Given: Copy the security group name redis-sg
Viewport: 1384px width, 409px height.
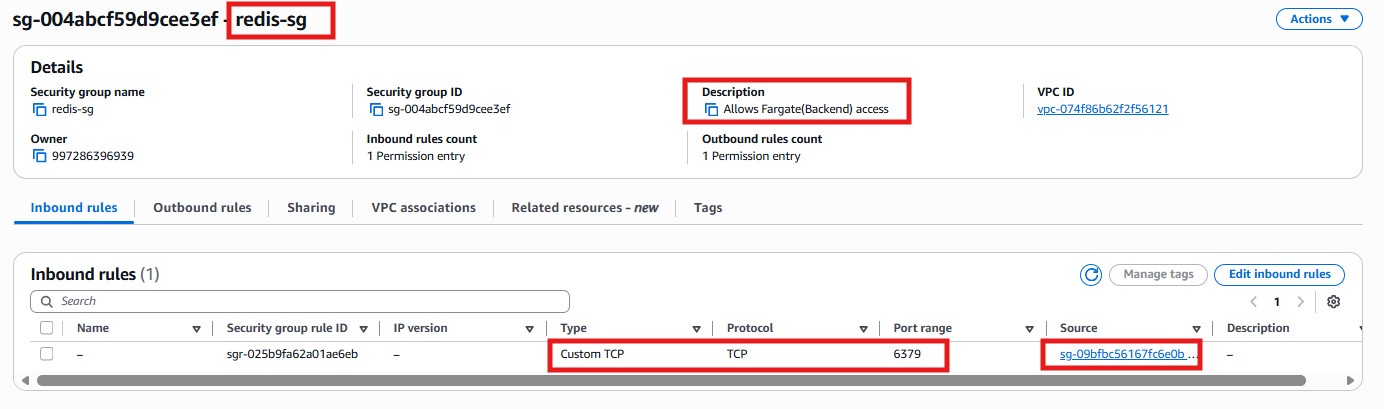Looking at the screenshot, I should coord(39,109).
